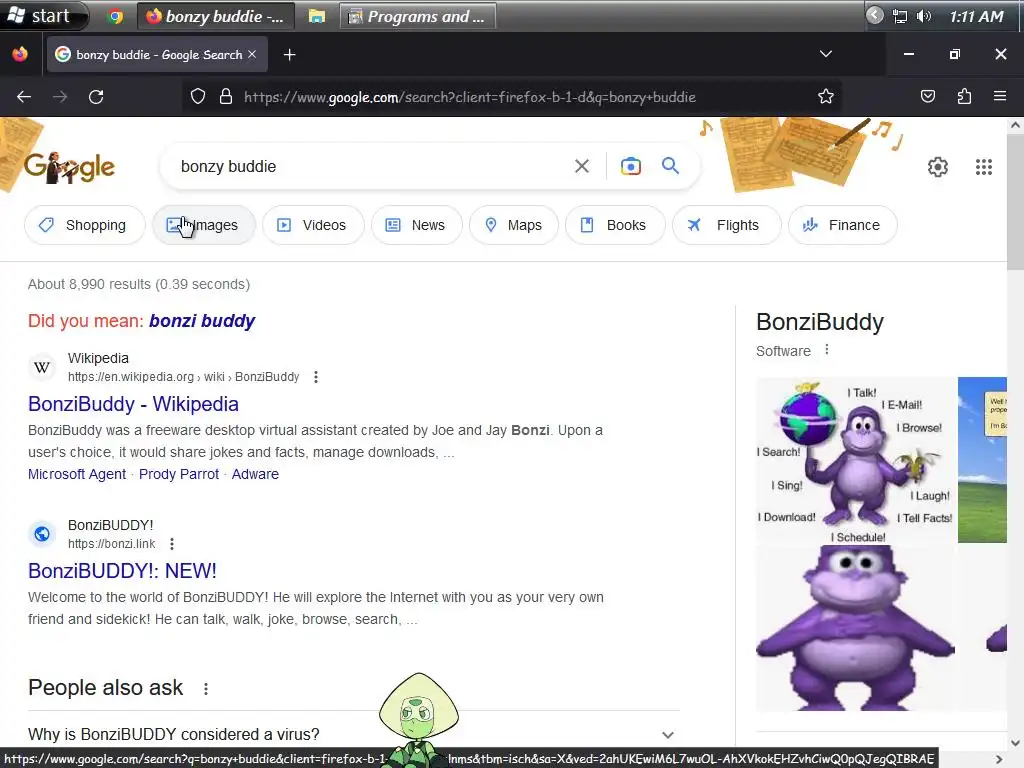1024x768 pixels.
Task: Open network tray icon
Action: click(x=900, y=16)
